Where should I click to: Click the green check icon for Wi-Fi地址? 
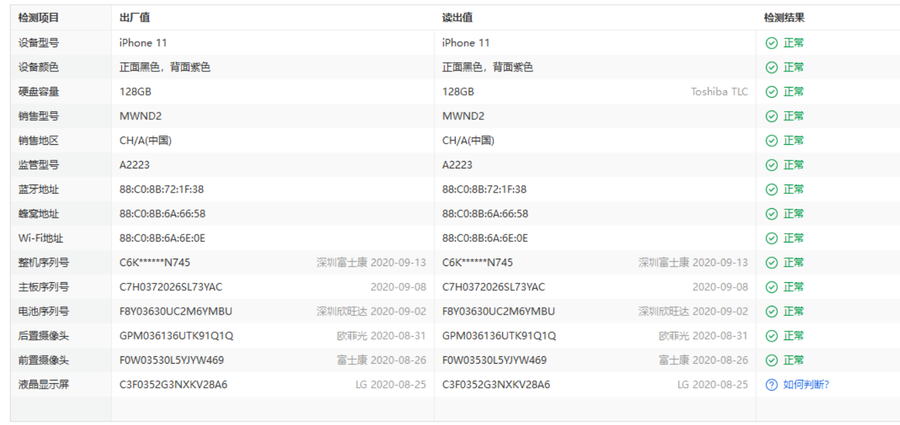[x=771, y=238]
